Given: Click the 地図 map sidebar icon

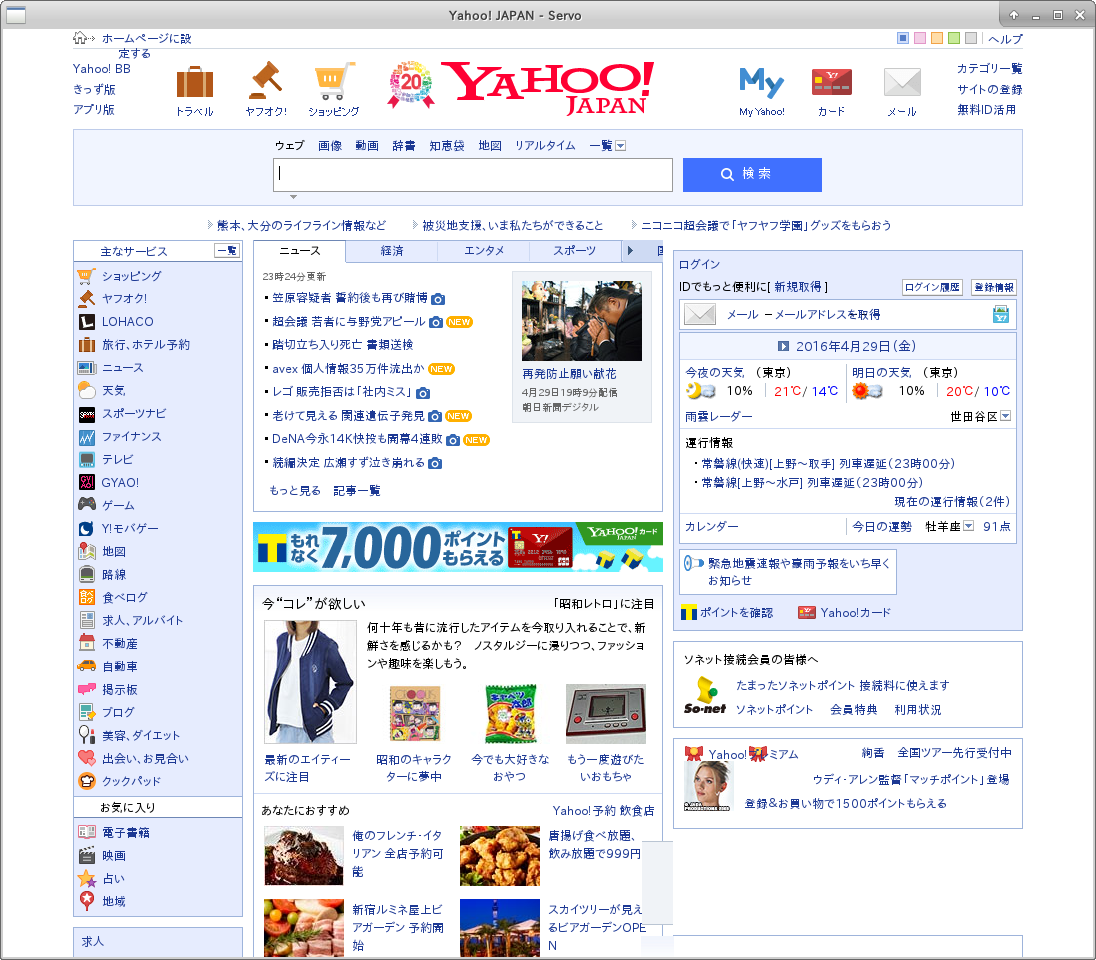Looking at the screenshot, I should [87, 552].
